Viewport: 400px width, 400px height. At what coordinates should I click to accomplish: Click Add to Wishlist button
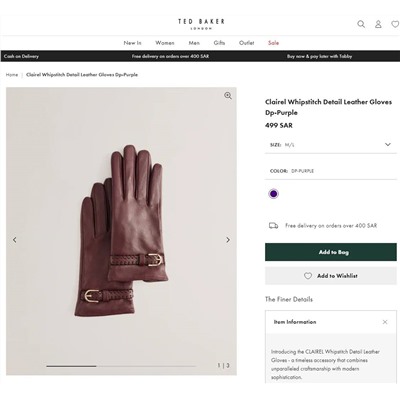tap(331, 276)
